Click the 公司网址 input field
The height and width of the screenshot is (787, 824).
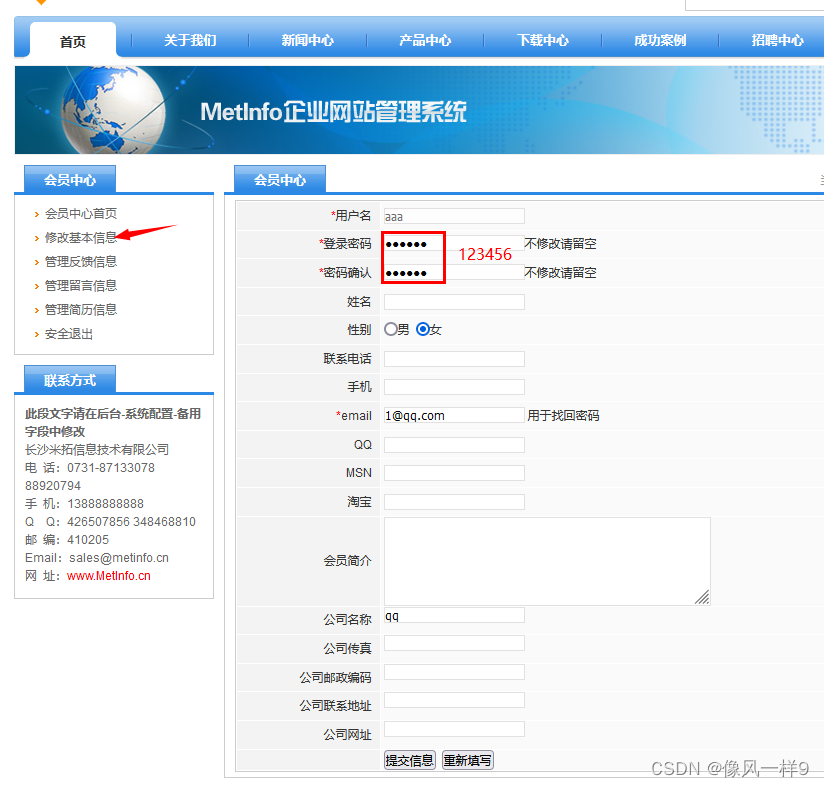pos(454,729)
